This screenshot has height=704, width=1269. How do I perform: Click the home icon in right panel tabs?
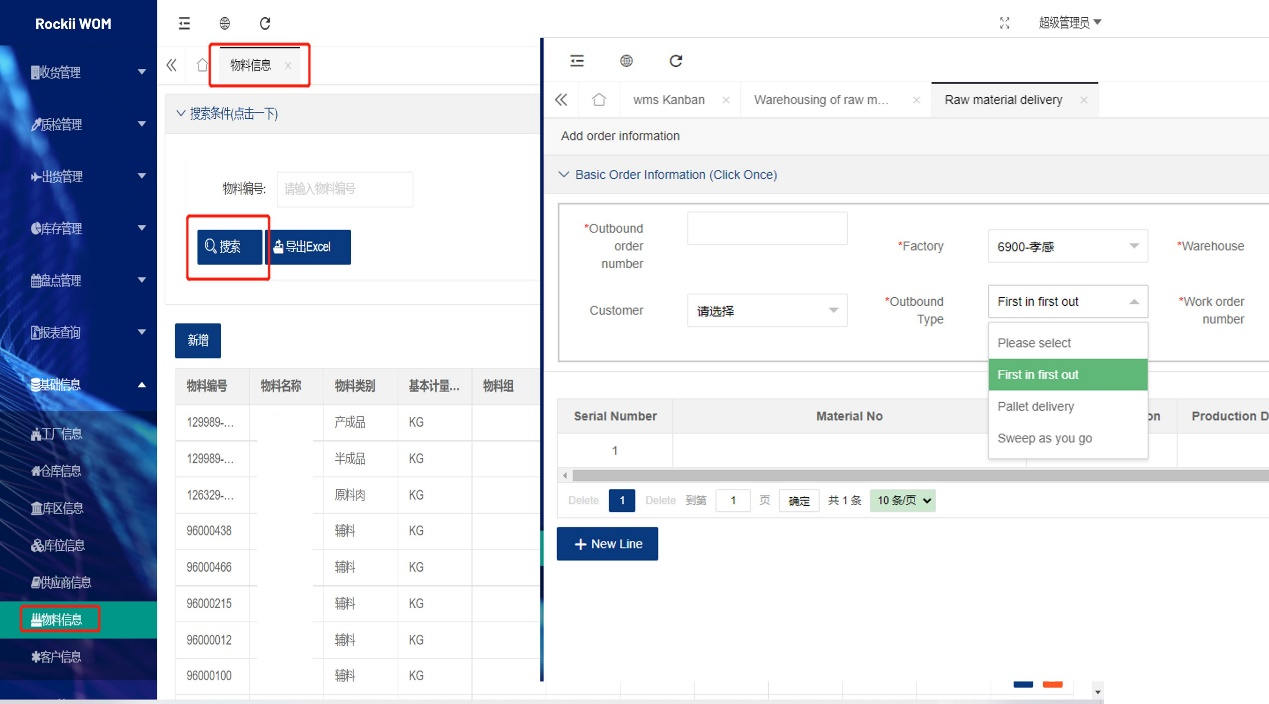[x=599, y=100]
